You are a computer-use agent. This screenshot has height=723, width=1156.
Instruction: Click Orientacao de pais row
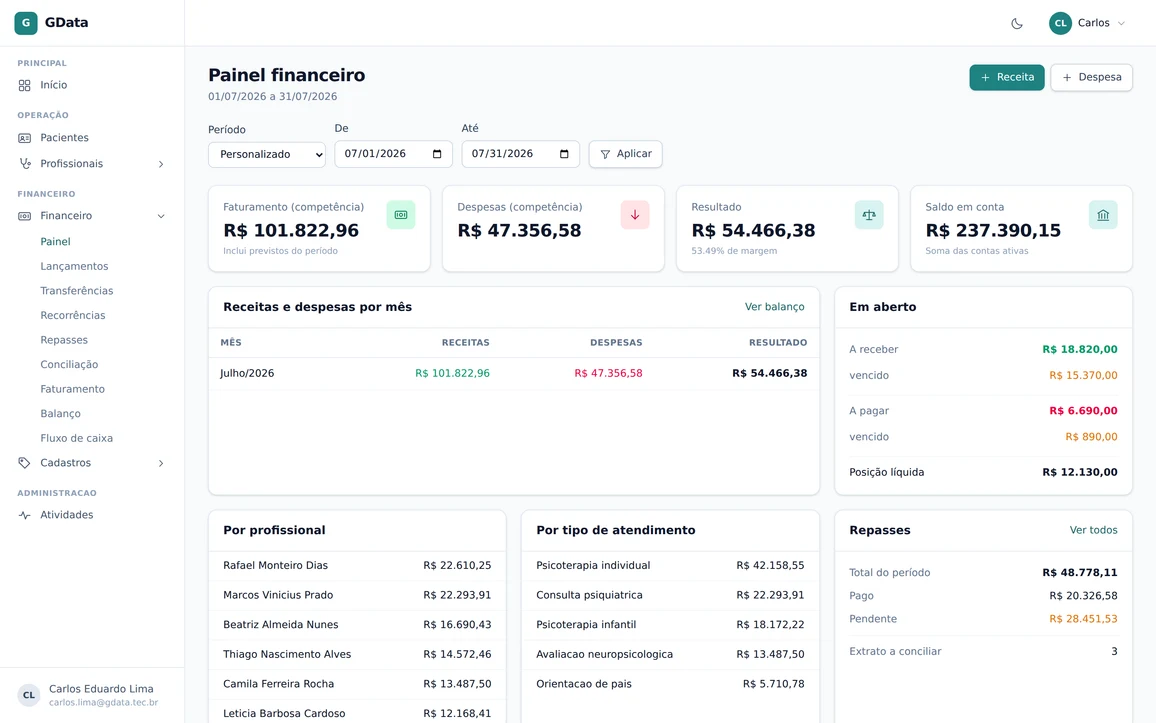click(x=670, y=684)
